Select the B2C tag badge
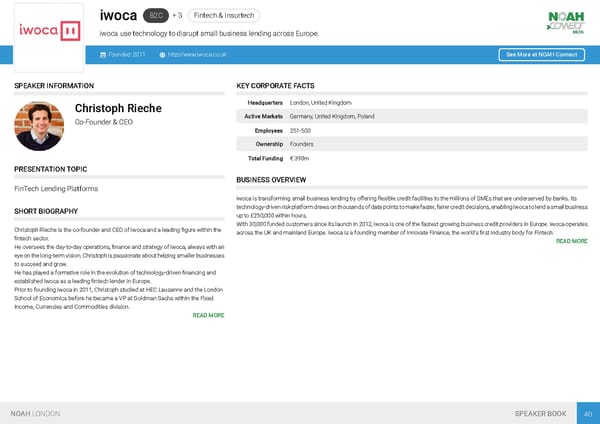 pyautogui.click(x=155, y=16)
